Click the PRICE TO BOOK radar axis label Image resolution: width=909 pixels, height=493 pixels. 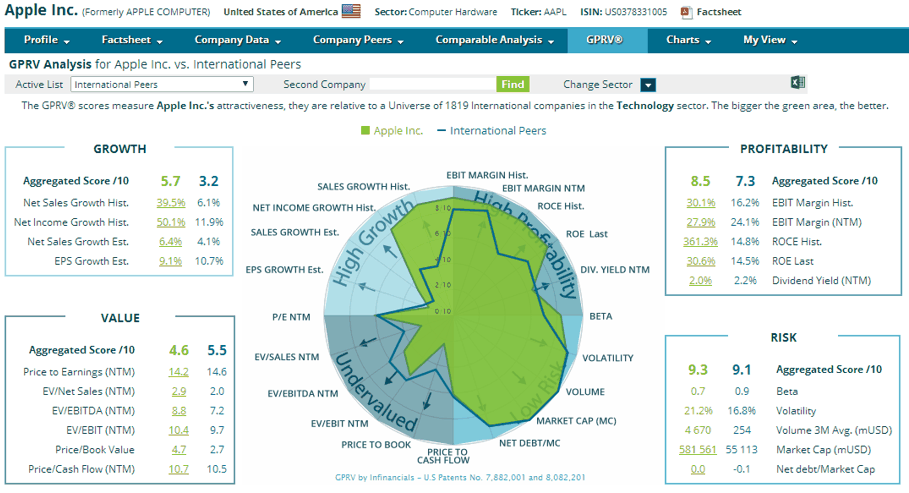pyautogui.click(x=376, y=445)
